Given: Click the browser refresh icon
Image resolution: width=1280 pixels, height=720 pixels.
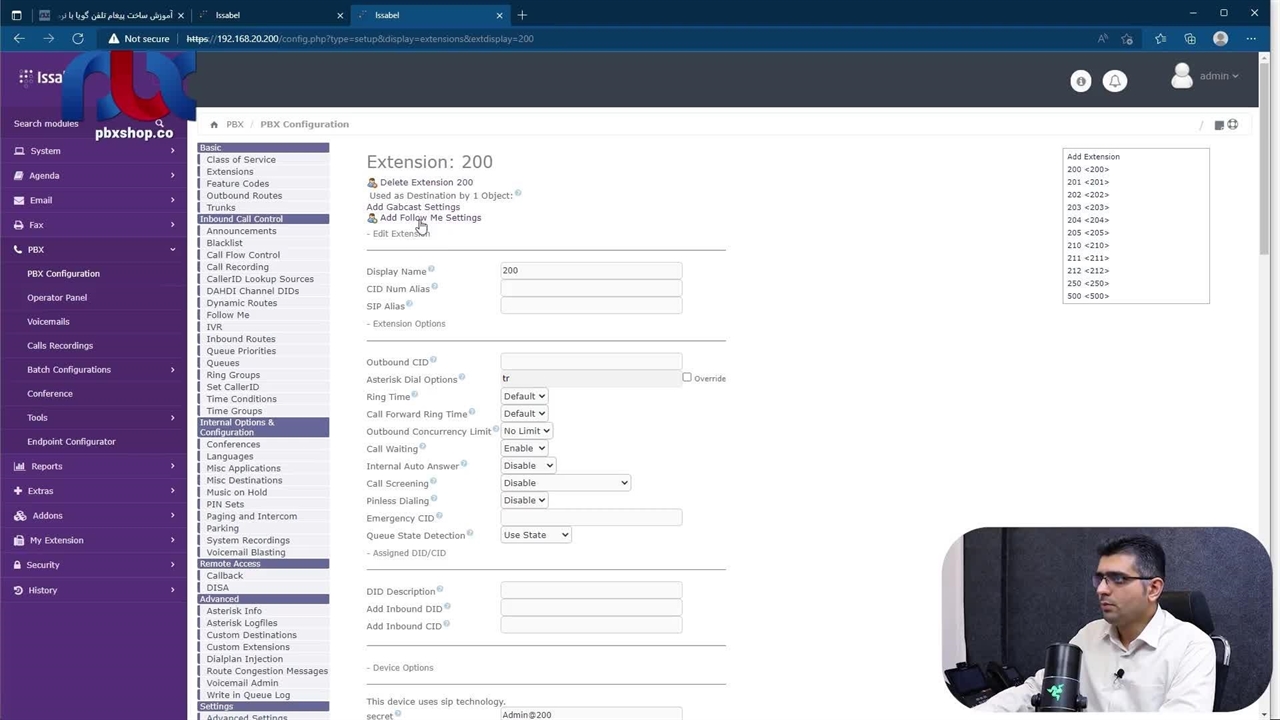Looking at the screenshot, I should (x=78, y=39).
